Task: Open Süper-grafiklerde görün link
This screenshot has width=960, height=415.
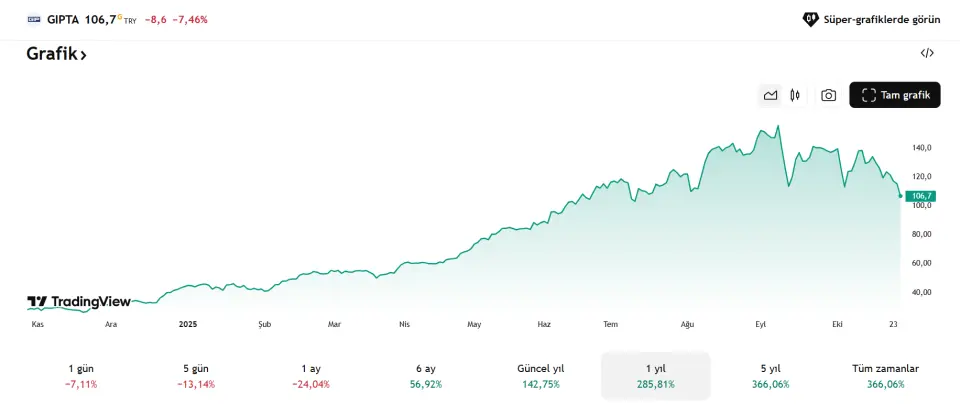Action: coord(880,19)
